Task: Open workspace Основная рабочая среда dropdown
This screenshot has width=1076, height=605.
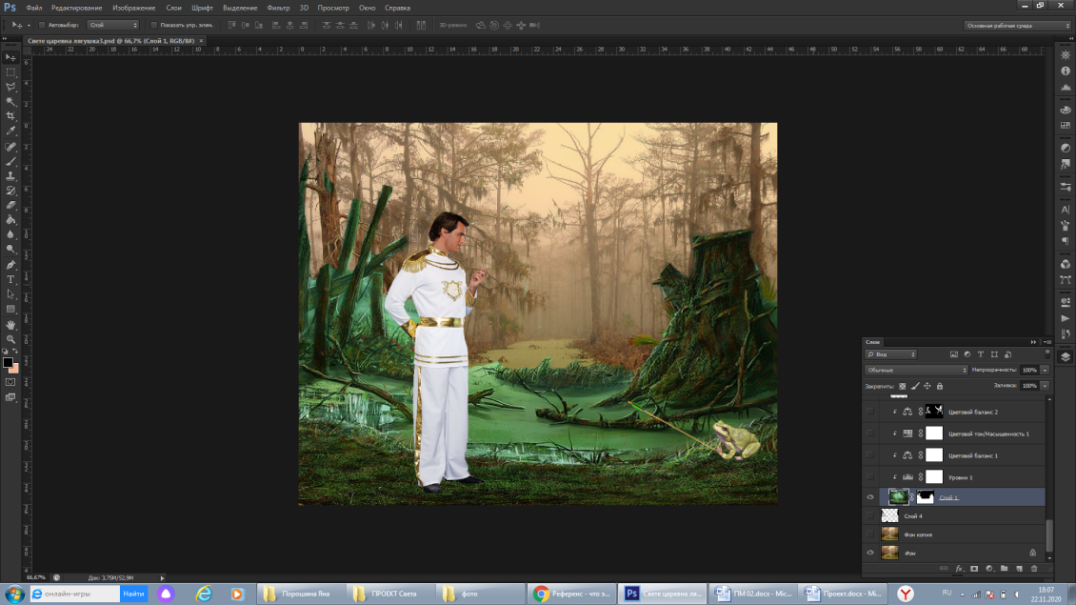Action: point(1017,25)
